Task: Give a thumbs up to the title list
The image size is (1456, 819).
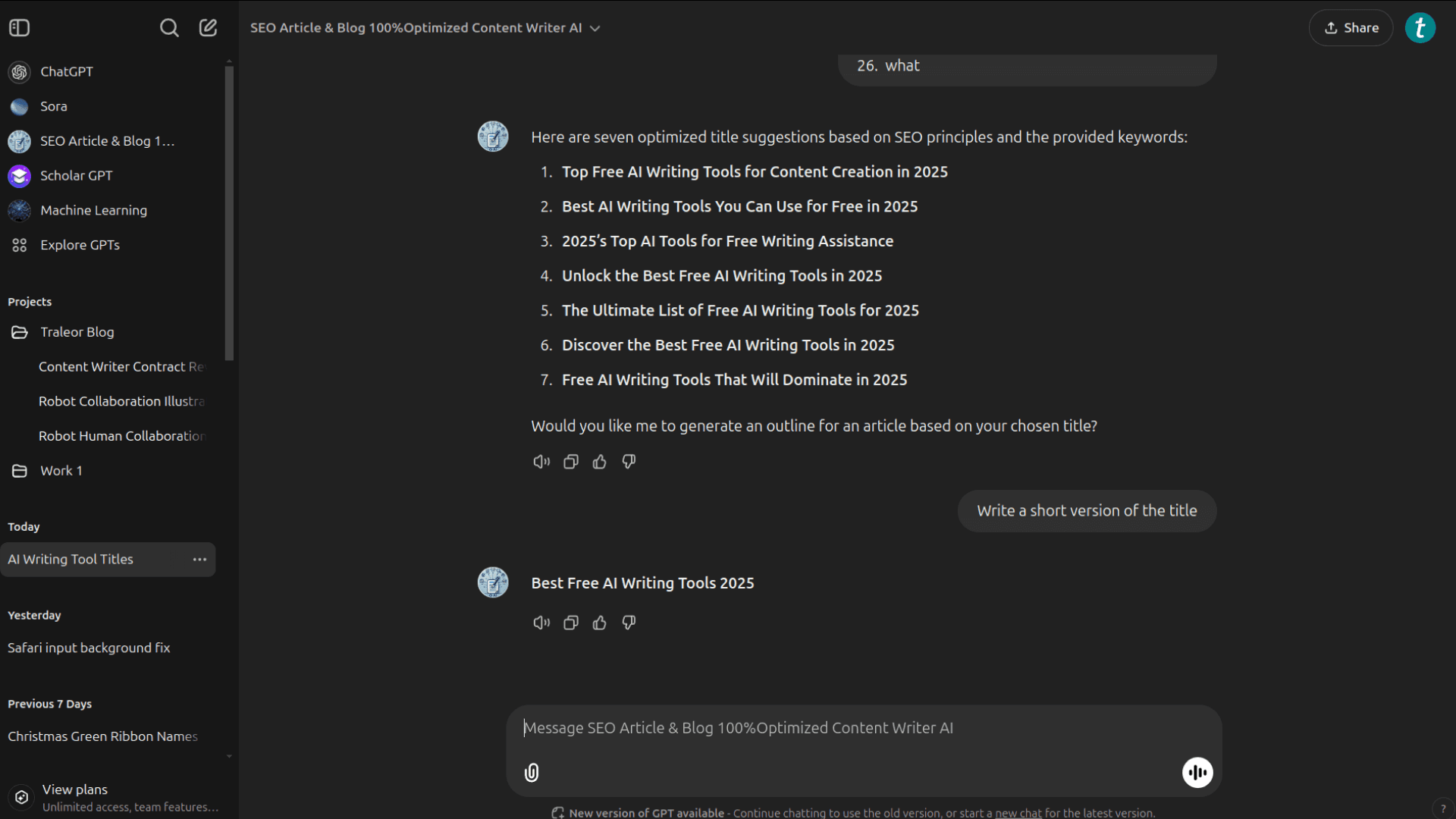Action: pos(599,461)
